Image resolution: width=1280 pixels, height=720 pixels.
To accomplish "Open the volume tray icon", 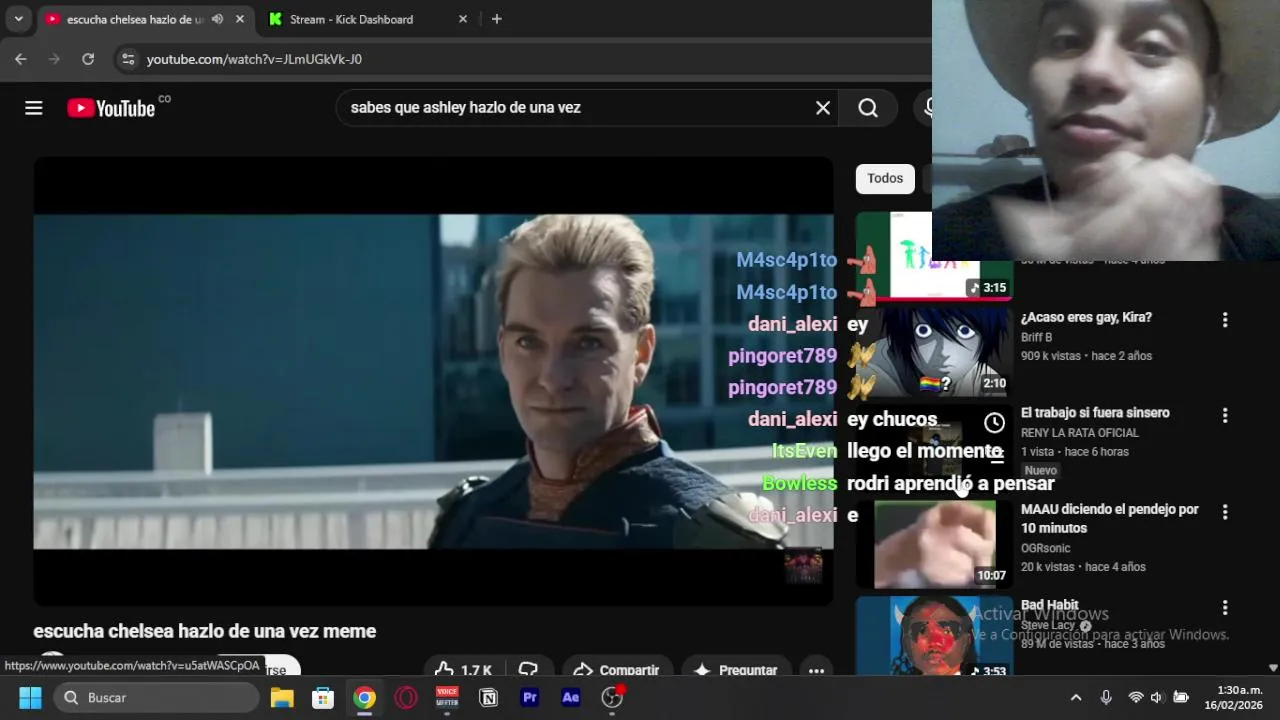I will 1157,697.
